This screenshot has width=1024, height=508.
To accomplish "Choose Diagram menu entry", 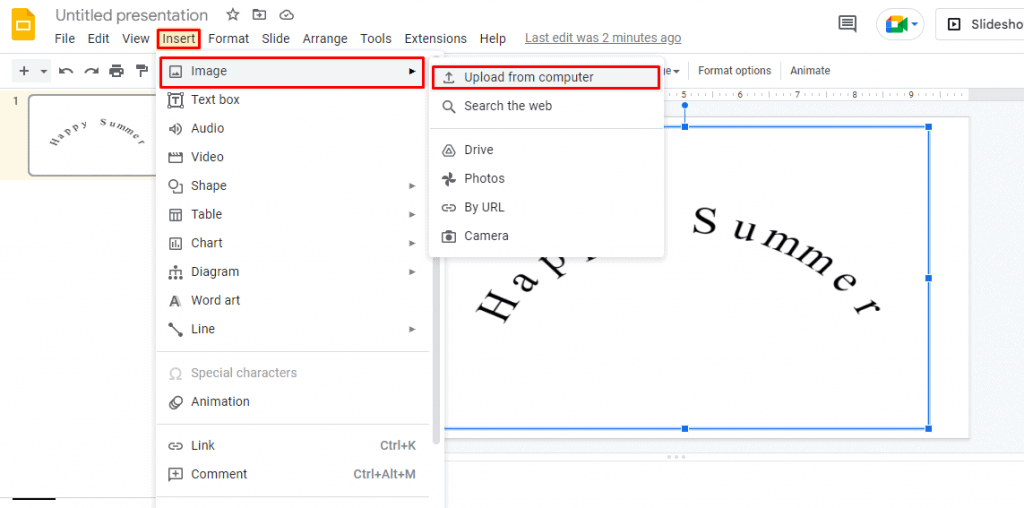I will coord(293,272).
